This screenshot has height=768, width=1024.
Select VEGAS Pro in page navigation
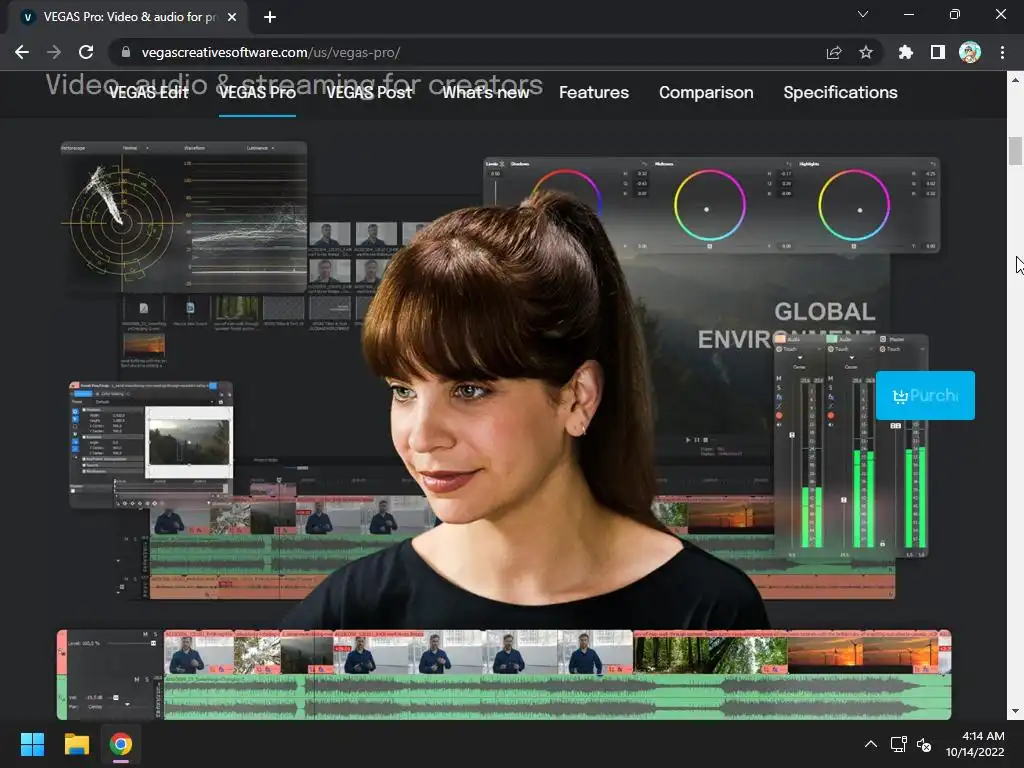(x=257, y=93)
